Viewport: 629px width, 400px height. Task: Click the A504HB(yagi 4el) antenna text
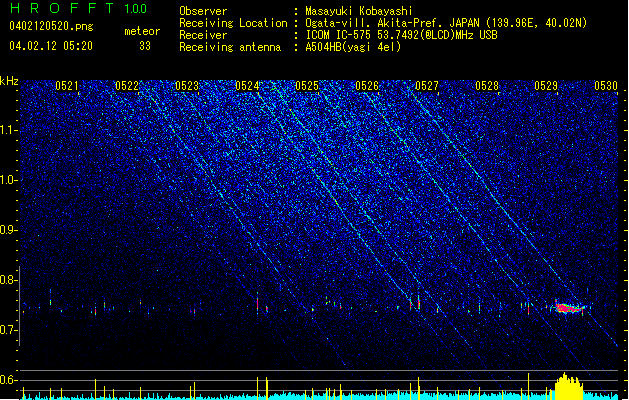(x=353, y=47)
